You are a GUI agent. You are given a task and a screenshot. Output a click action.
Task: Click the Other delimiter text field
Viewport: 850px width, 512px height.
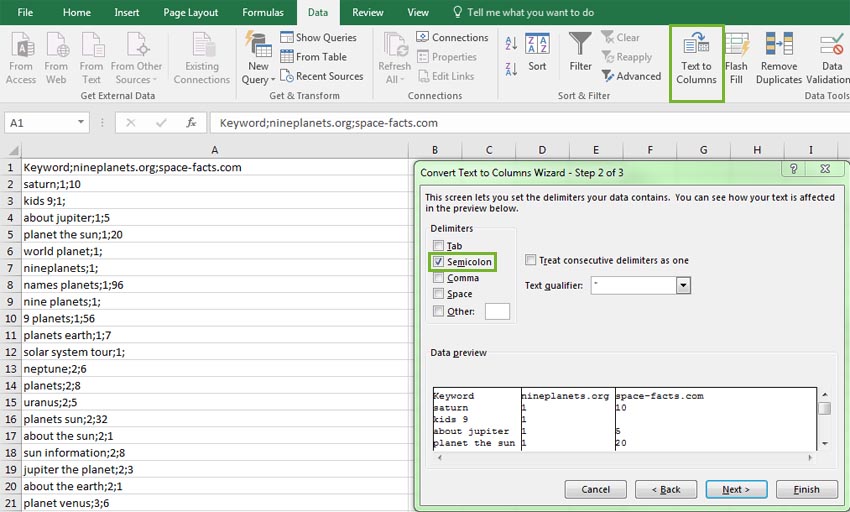[497, 312]
